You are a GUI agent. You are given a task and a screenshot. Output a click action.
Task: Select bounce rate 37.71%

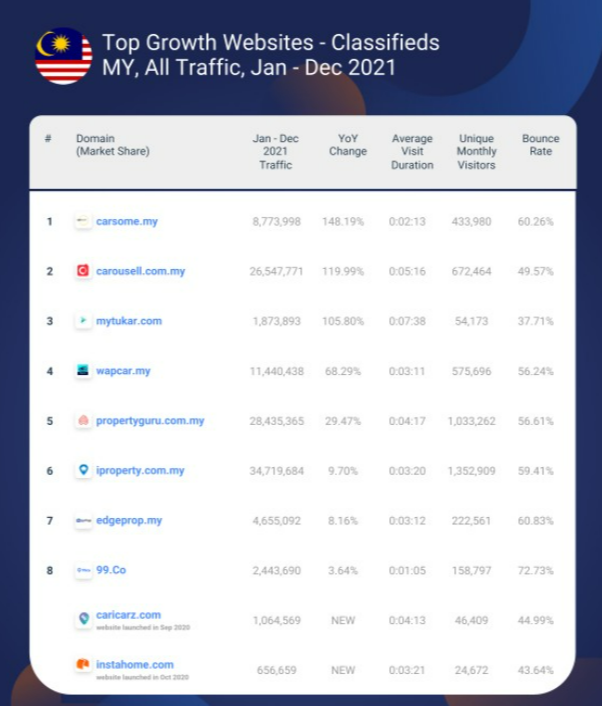click(535, 321)
